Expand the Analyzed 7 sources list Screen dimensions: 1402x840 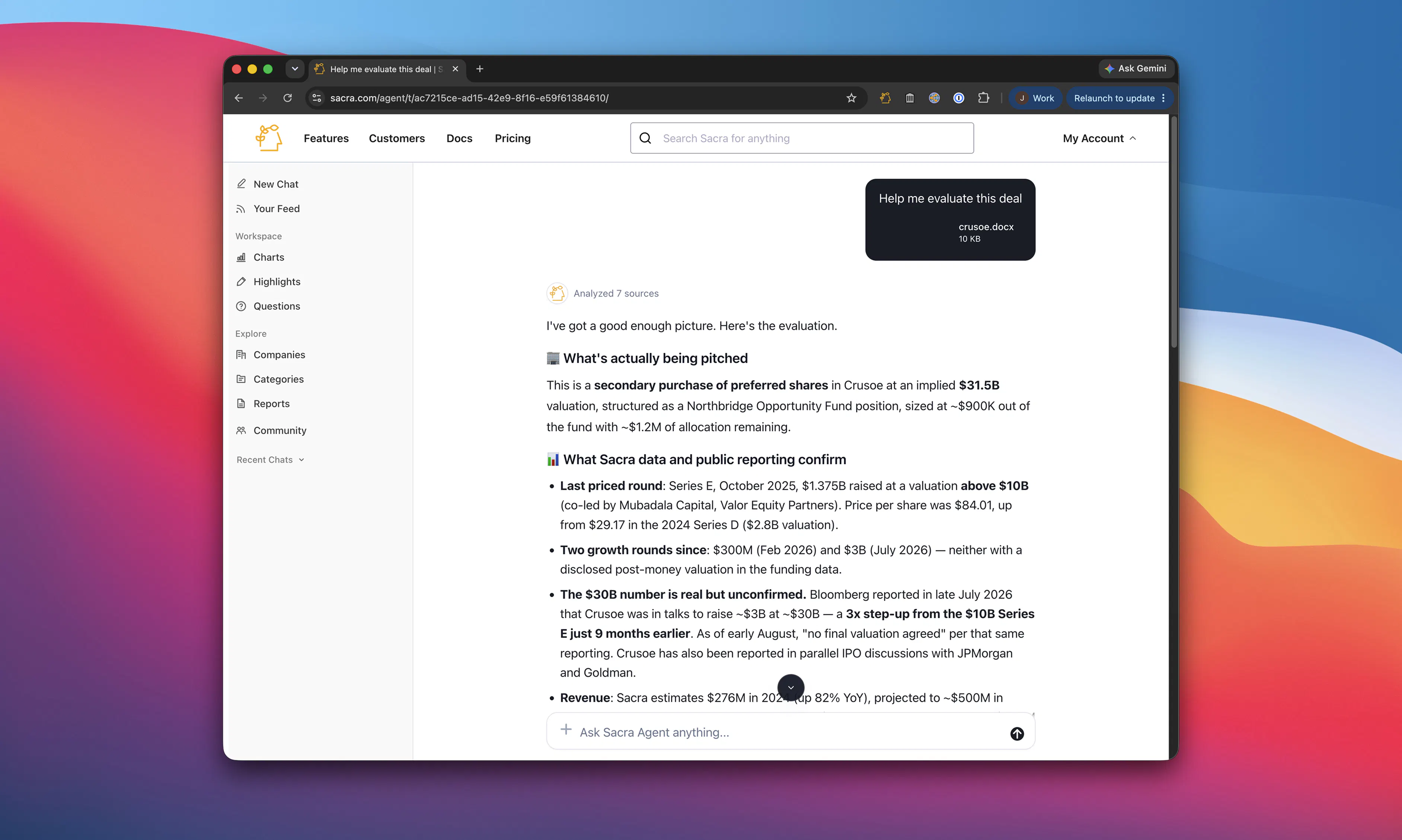click(616, 293)
